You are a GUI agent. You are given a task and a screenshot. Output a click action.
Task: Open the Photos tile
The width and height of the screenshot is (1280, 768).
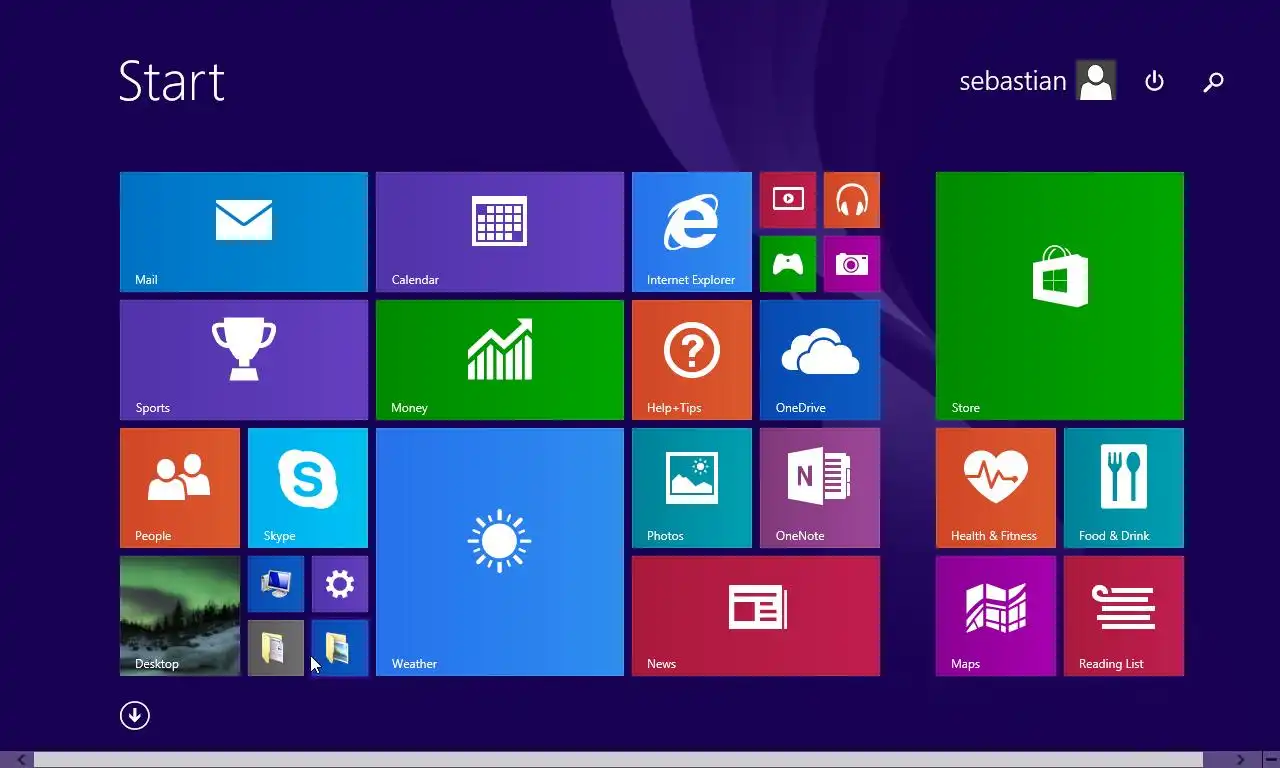(692, 488)
